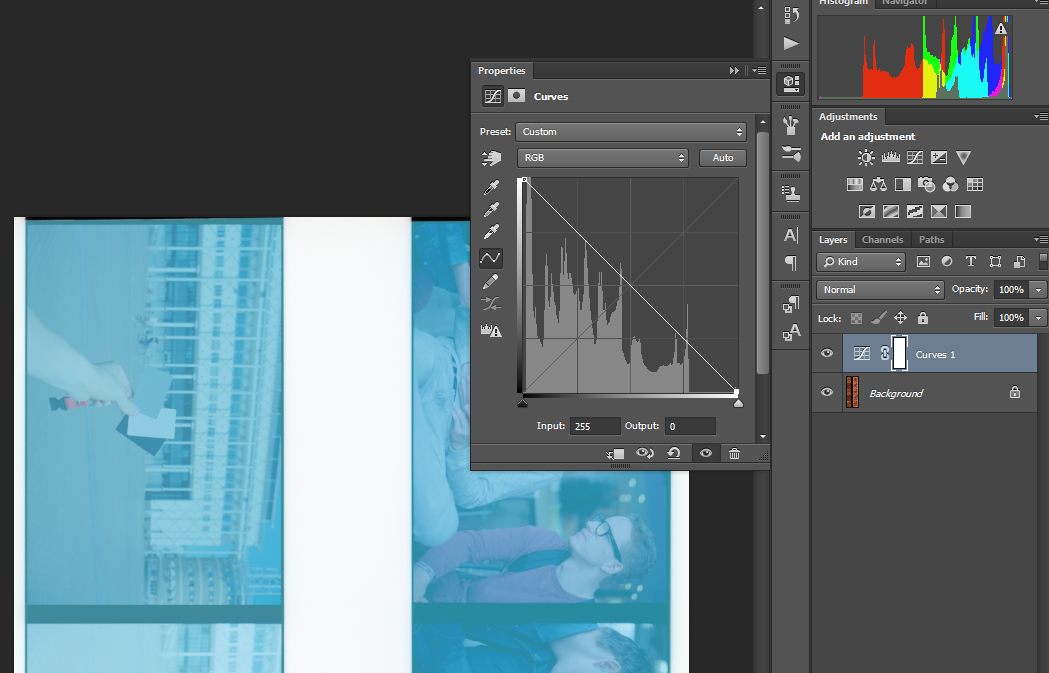Click the Curves Input value field
Screen dimensions: 1049x673
(x=594, y=426)
